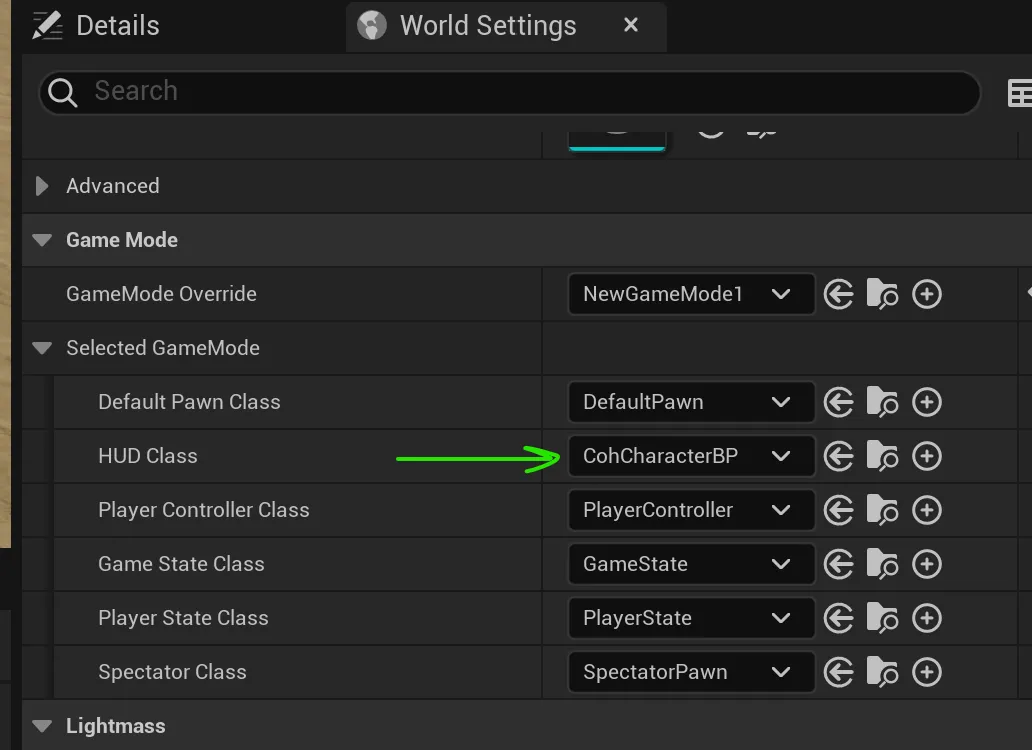The width and height of the screenshot is (1032, 750).
Task: Browse to Game State Class in Content Browser
Action: [x=882, y=564]
